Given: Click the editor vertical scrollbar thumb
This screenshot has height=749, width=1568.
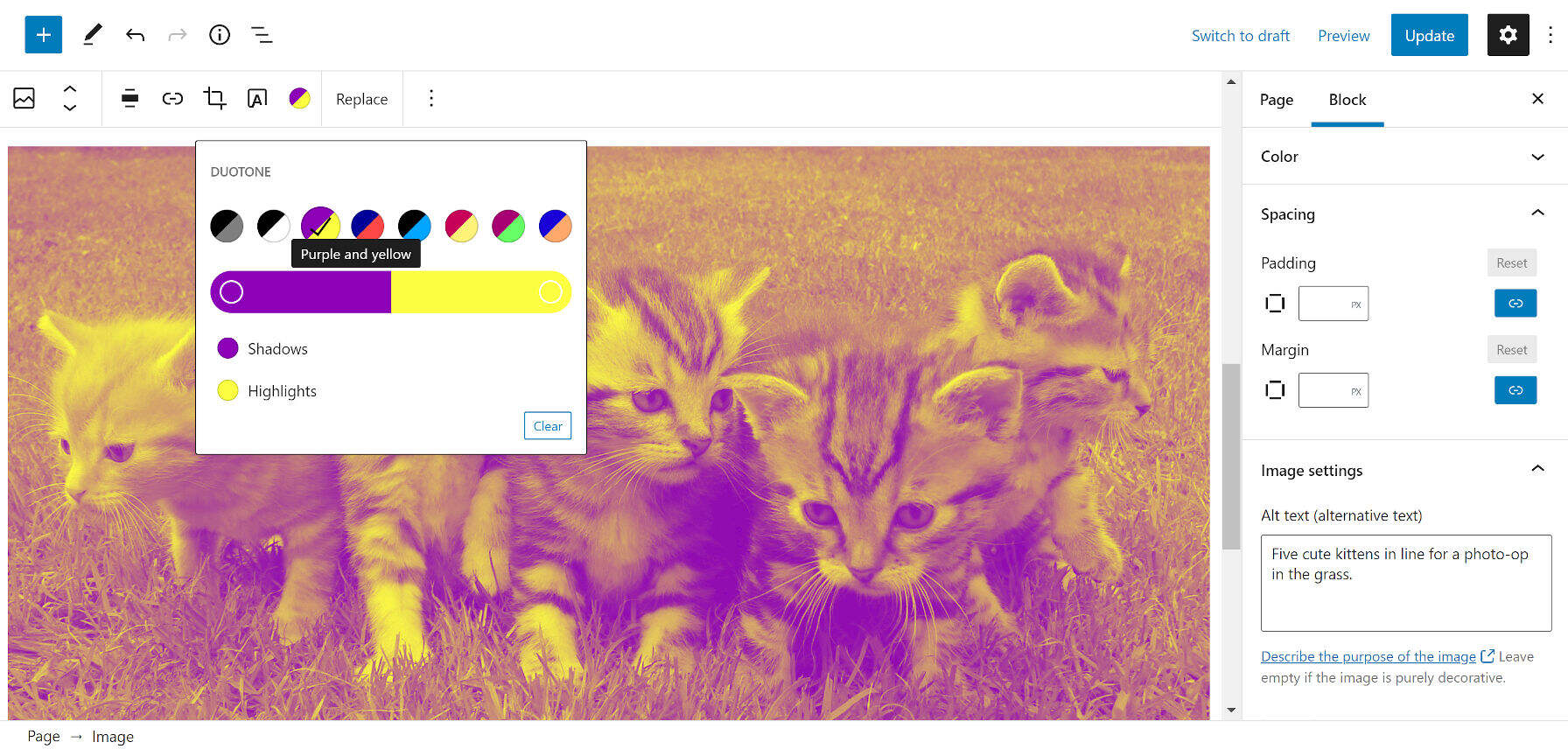Looking at the screenshot, I should point(1231,456).
